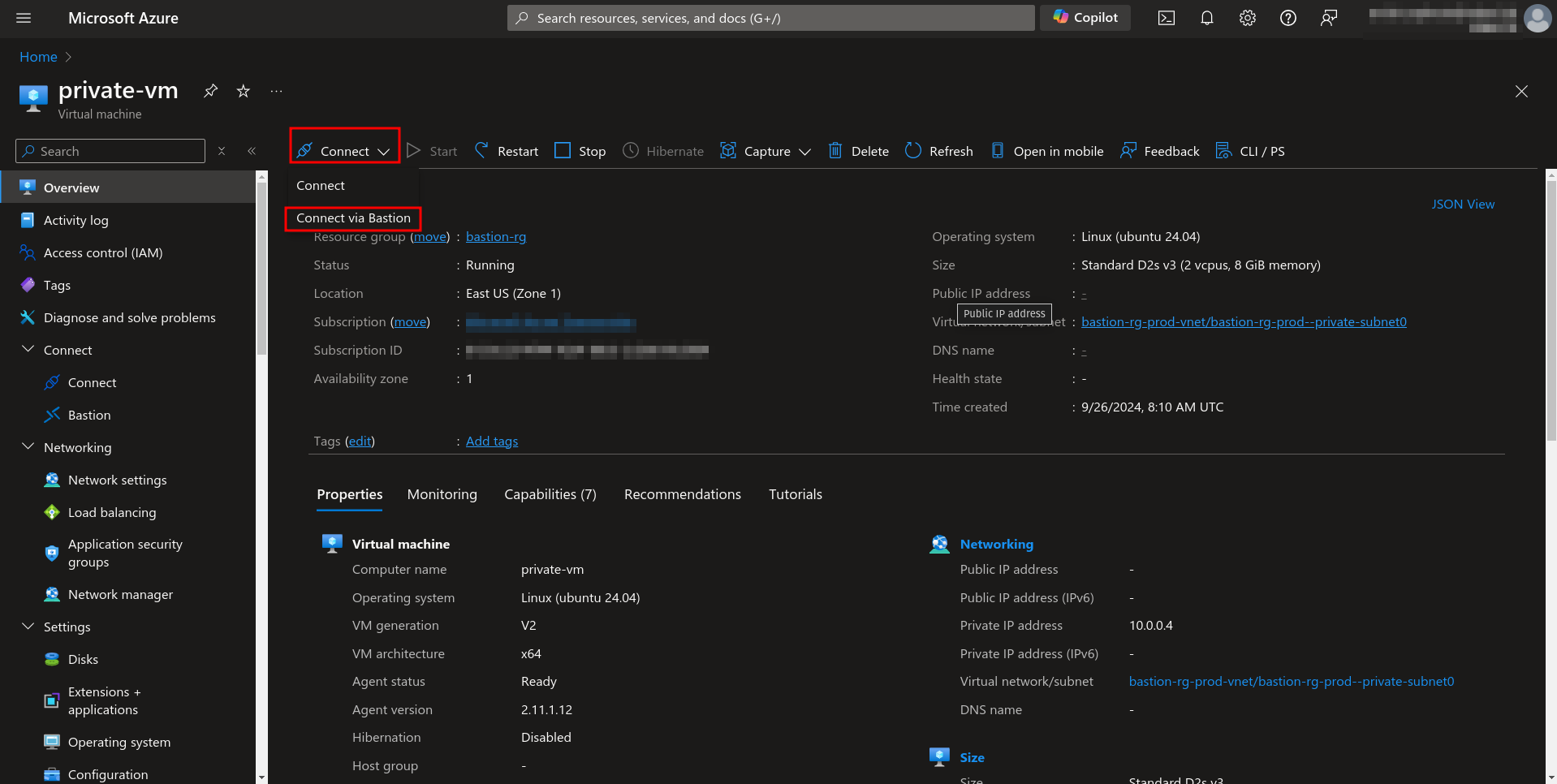Launch Cloud Shell terminal
The image size is (1557, 784).
point(1166,17)
